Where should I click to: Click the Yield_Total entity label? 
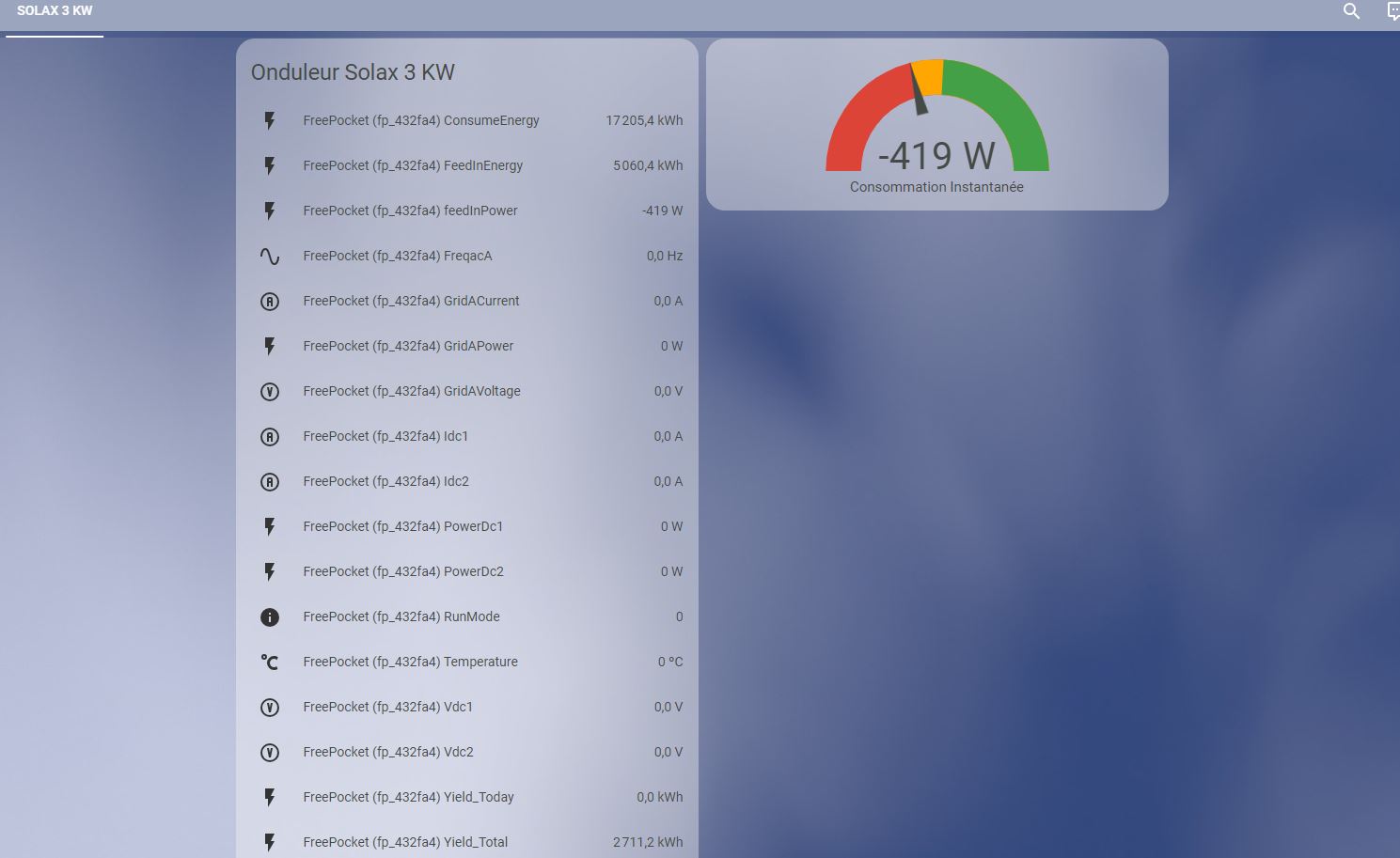click(405, 842)
